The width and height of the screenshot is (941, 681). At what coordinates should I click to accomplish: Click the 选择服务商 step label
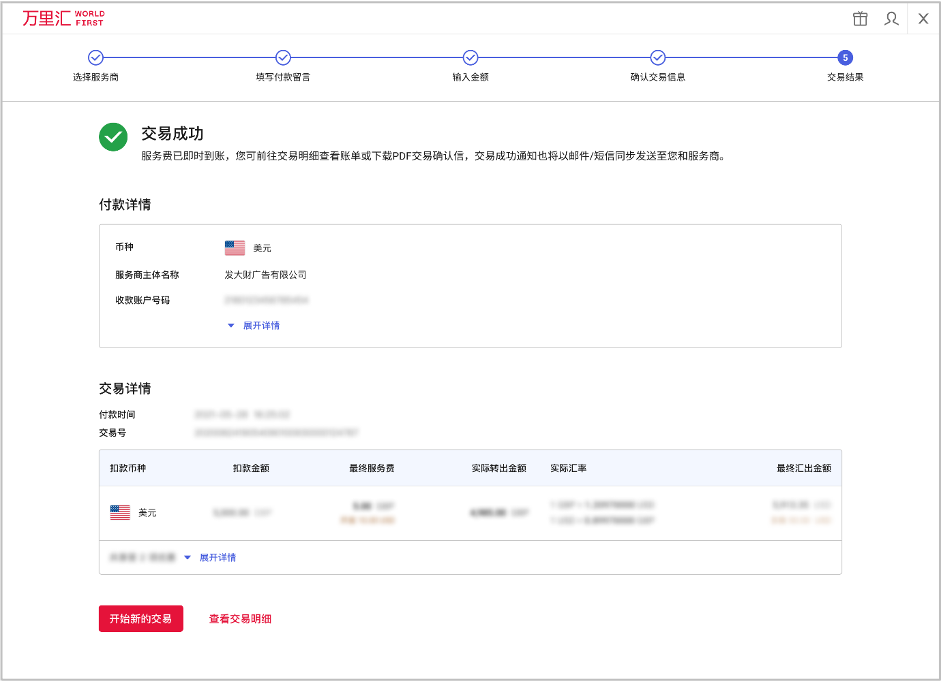pos(96,75)
